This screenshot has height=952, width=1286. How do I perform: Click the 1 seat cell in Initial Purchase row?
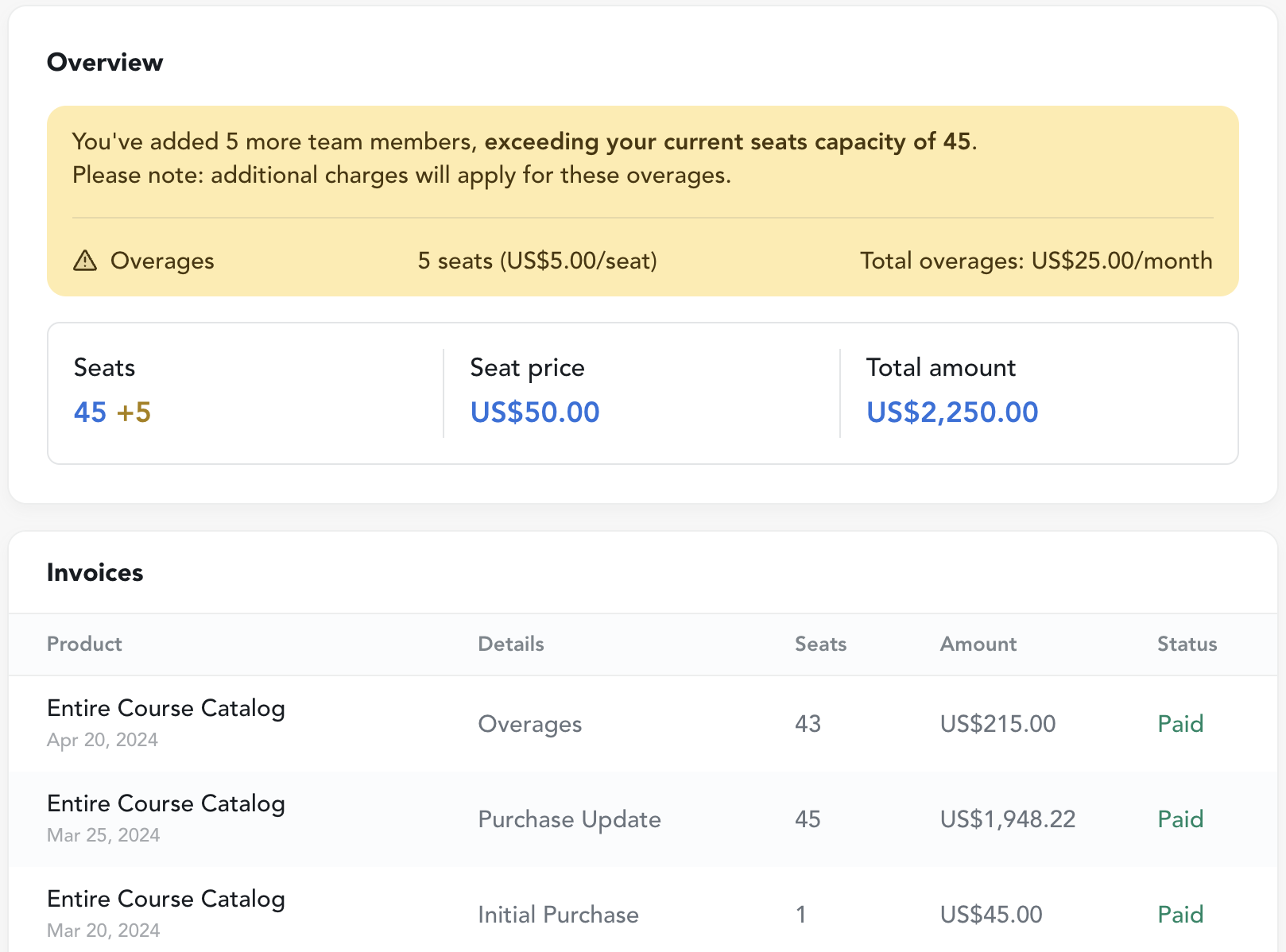point(801,915)
